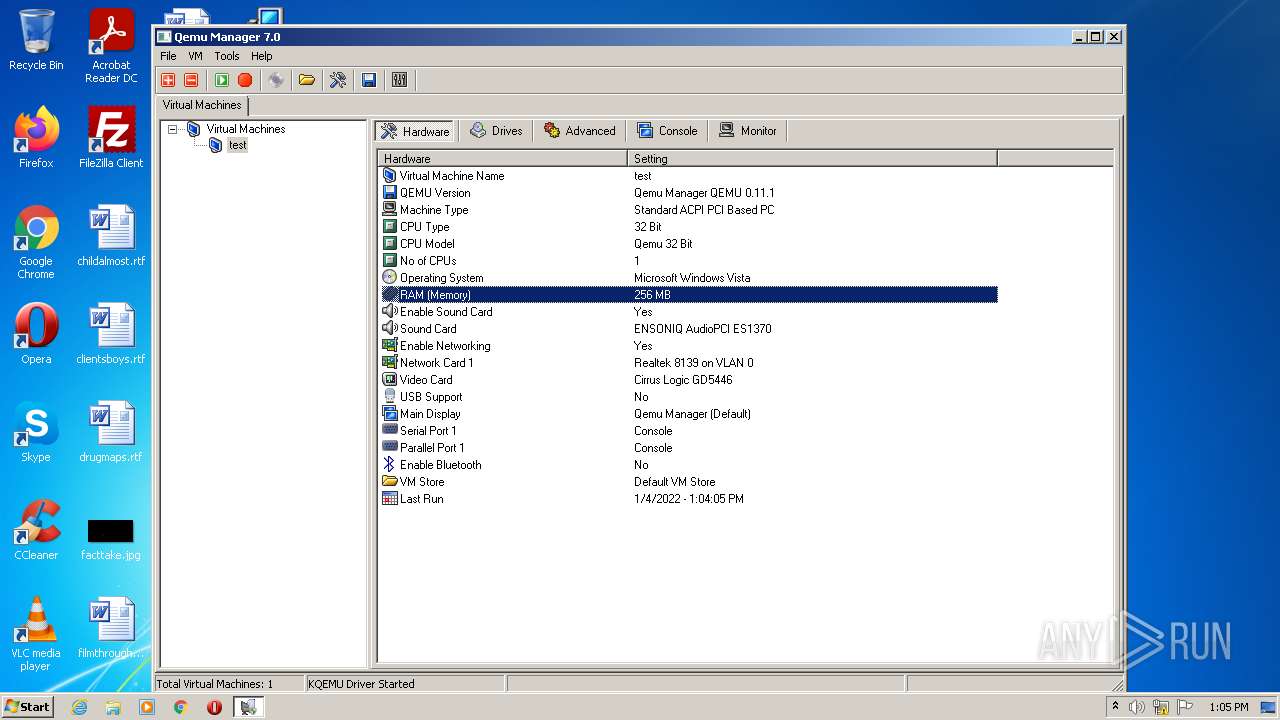Select the Operating System row
1280x720 pixels.
[x=689, y=278]
